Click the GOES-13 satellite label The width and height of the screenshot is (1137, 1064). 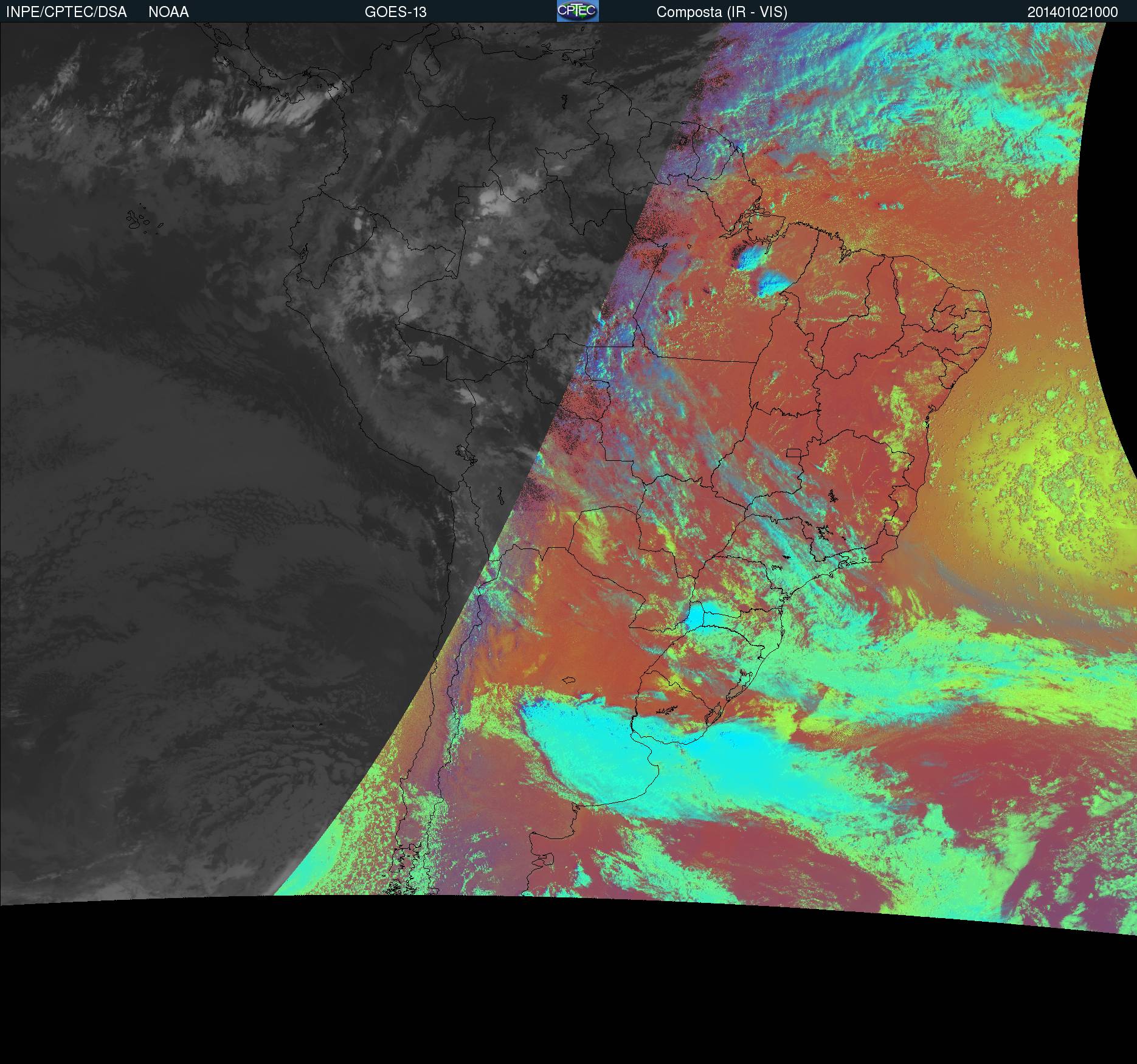[396, 12]
